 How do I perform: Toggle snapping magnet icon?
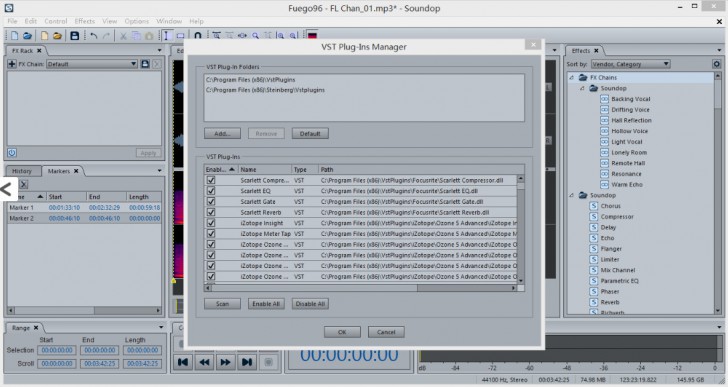(197, 36)
